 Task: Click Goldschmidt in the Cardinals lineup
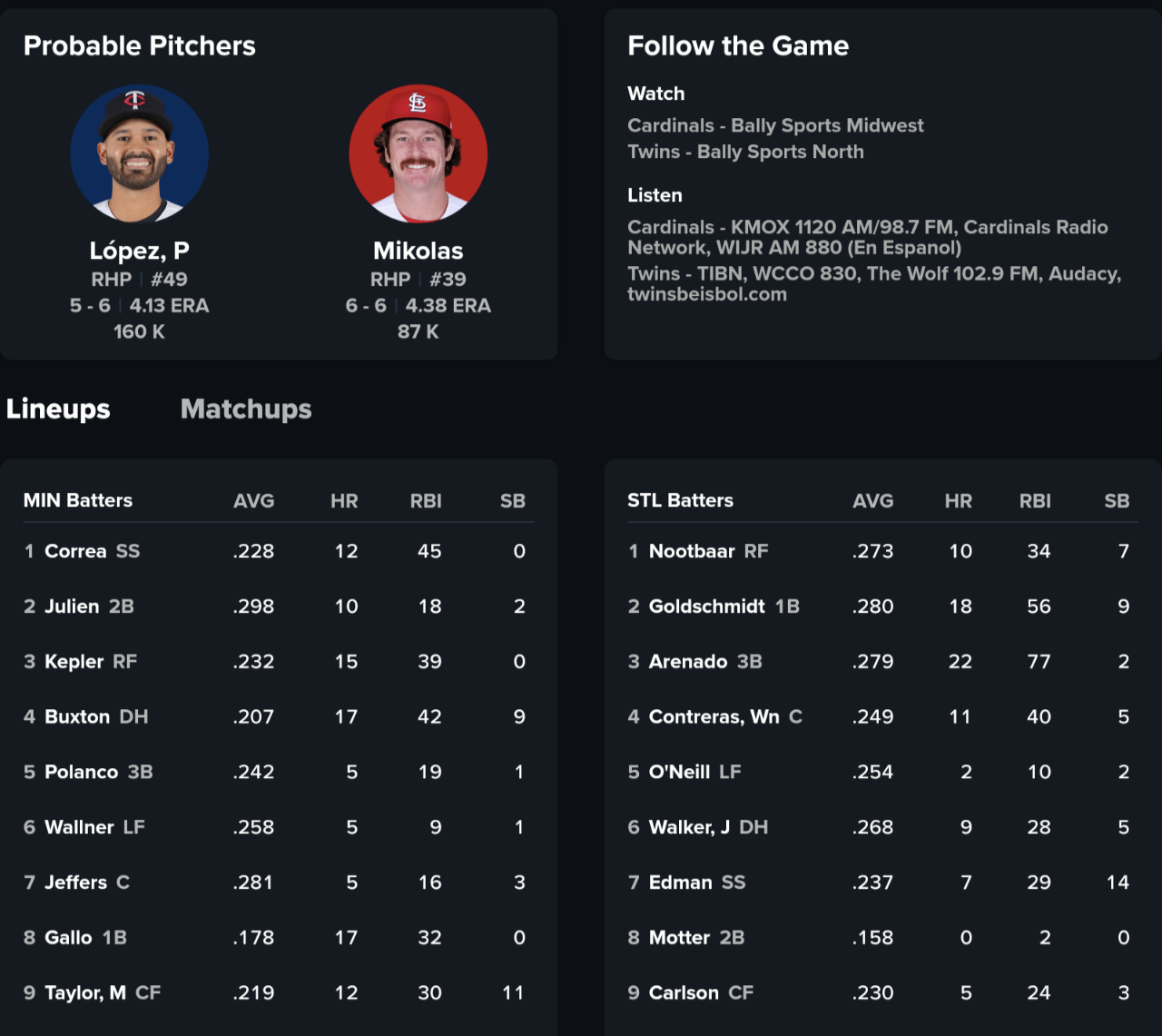click(707, 607)
